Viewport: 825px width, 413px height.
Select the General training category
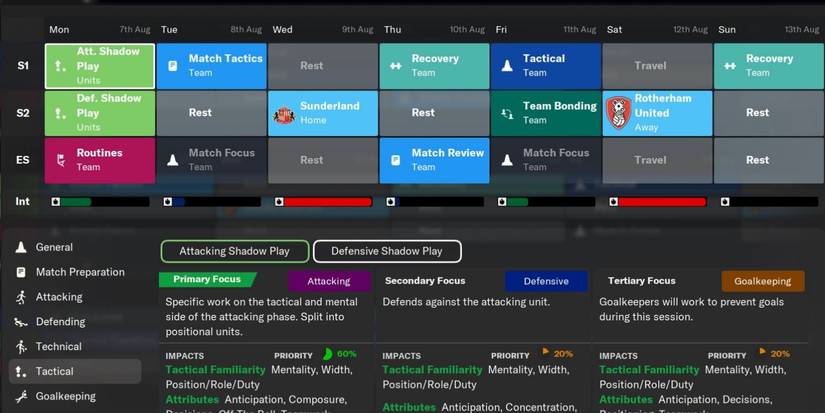click(x=75, y=247)
